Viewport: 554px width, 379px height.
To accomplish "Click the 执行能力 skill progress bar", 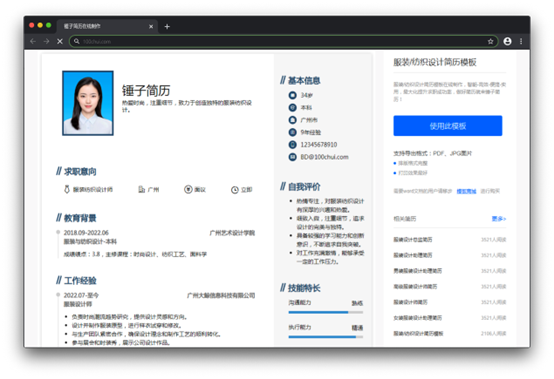I will (x=325, y=337).
